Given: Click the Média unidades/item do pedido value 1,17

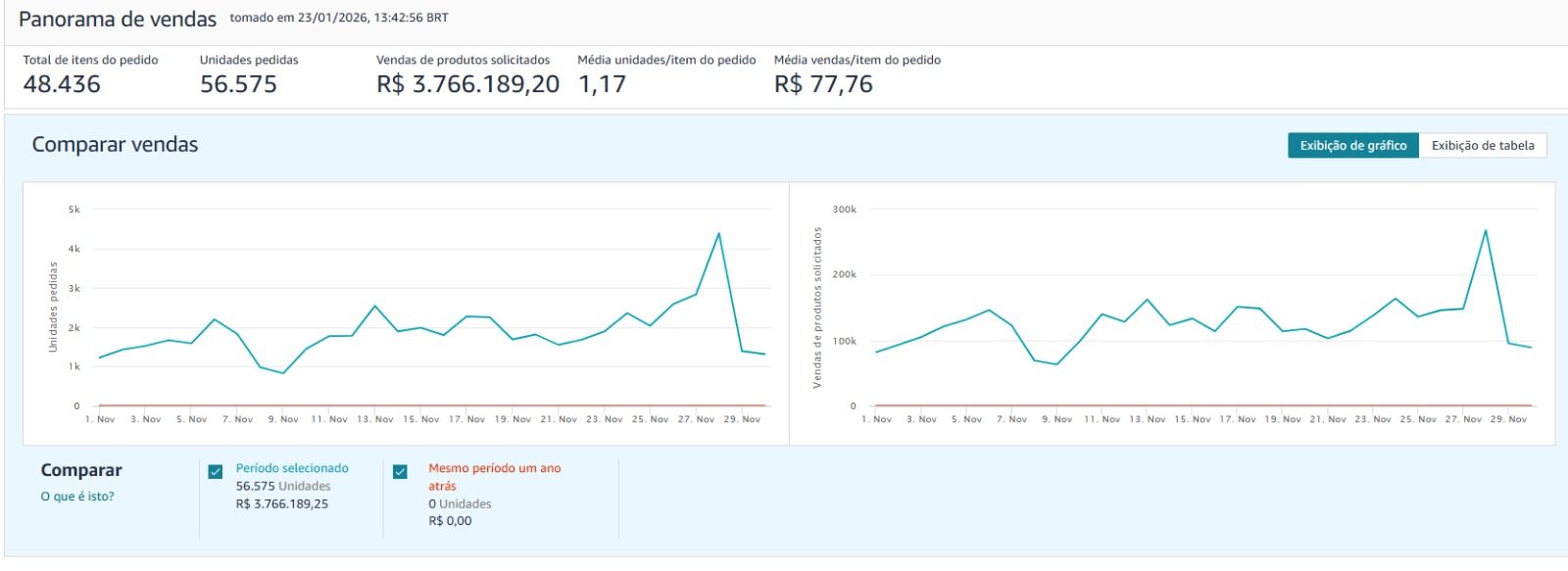Looking at the screenshot, I should [602, 84].
